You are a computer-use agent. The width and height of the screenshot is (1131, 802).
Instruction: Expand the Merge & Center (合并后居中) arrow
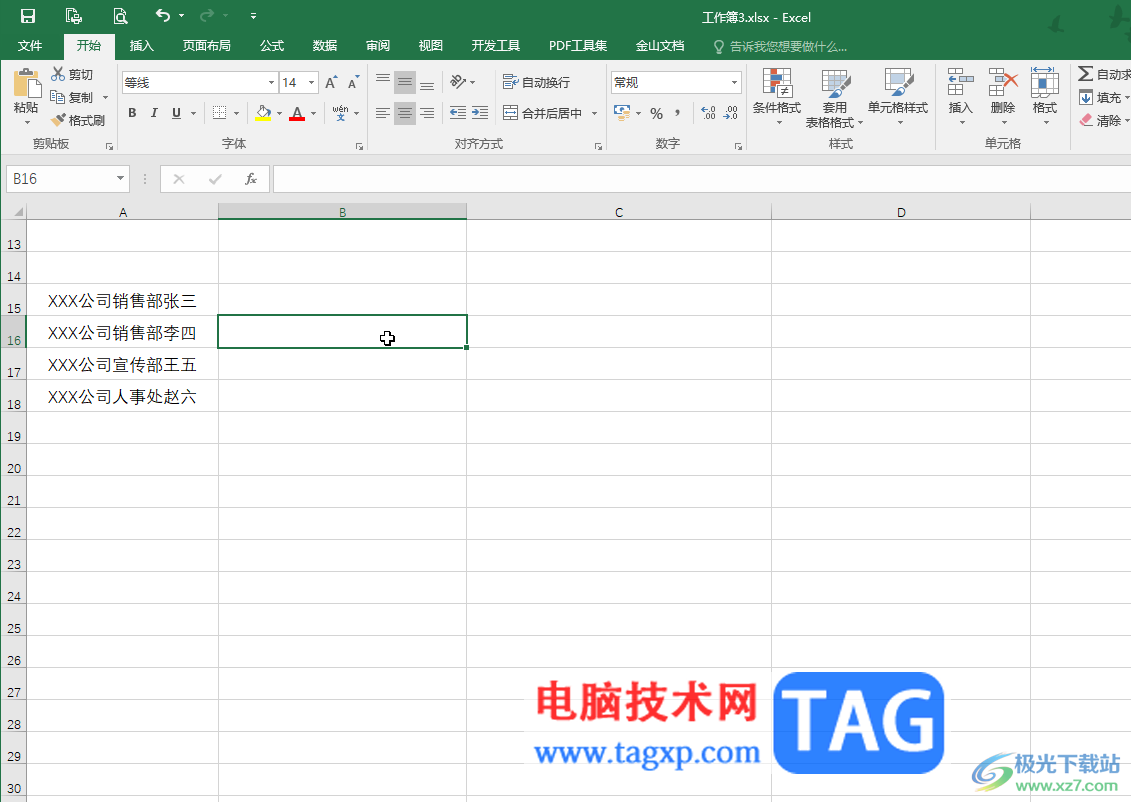pos(594,113)
